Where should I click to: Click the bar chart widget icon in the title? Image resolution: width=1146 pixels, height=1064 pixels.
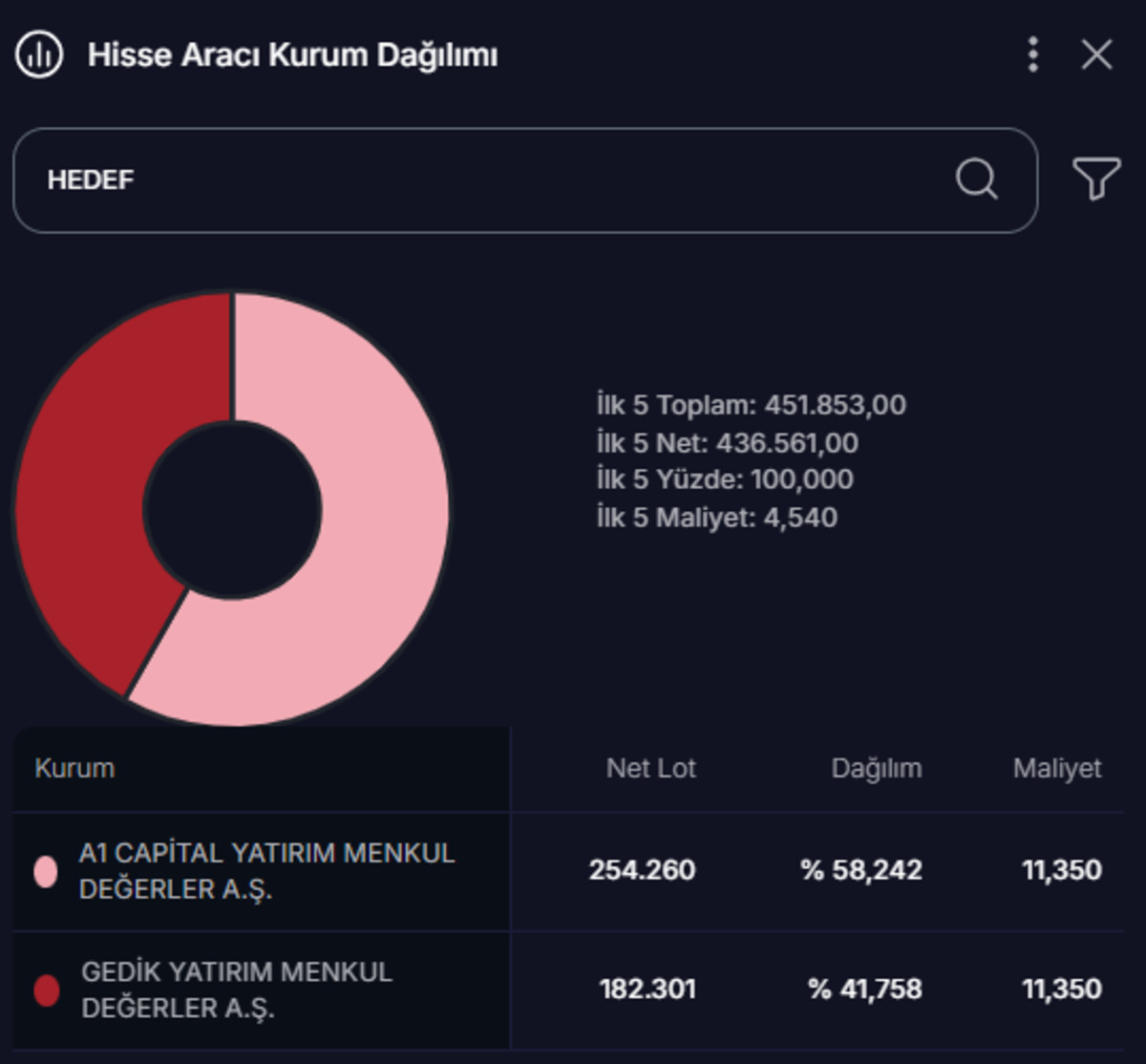click(x=39, y=54)
